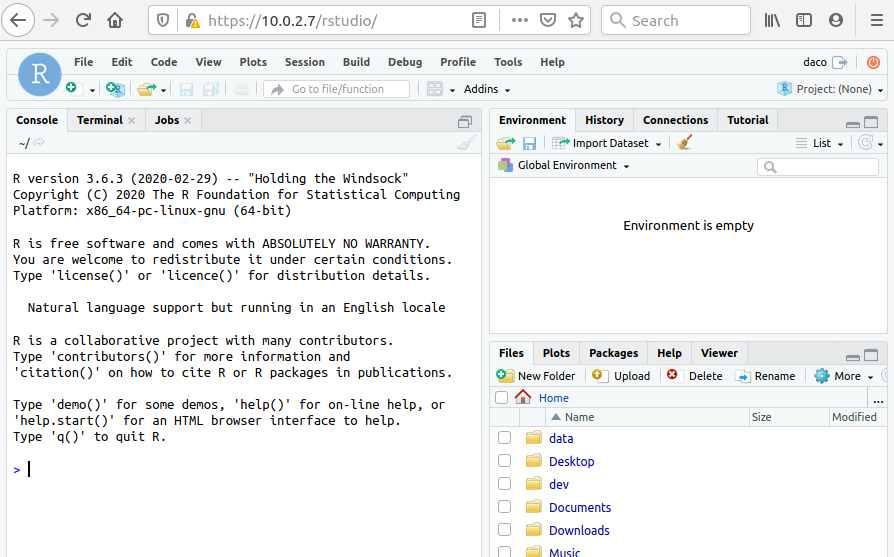Viewport: 894px width, 557px height.
Task: Click the Upload button
Action: coord(621,376)
